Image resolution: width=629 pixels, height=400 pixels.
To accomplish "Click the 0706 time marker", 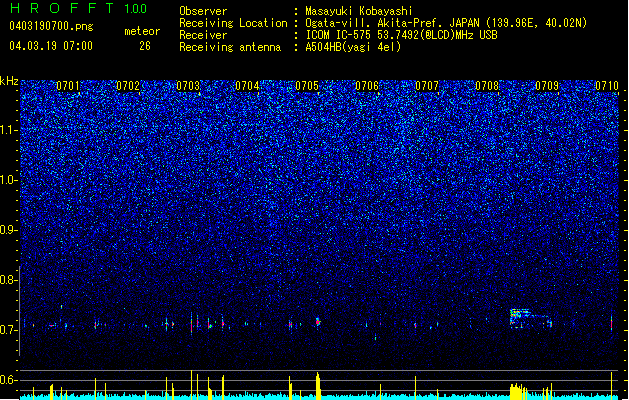I will click(367, 86).
